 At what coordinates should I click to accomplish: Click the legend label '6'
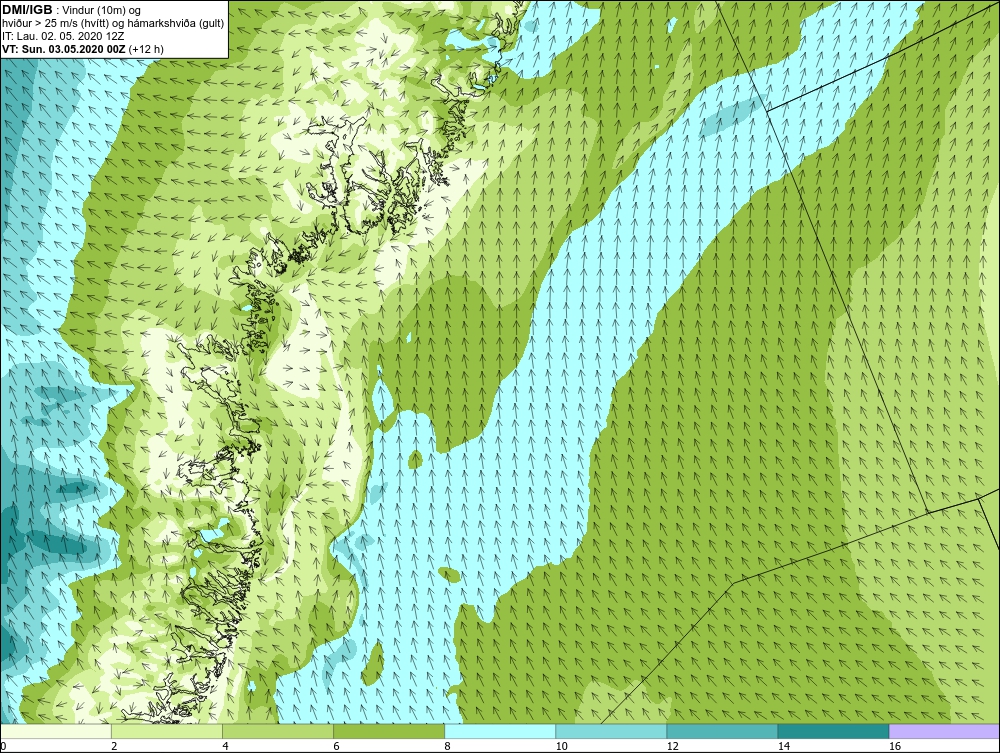[336, 746]
